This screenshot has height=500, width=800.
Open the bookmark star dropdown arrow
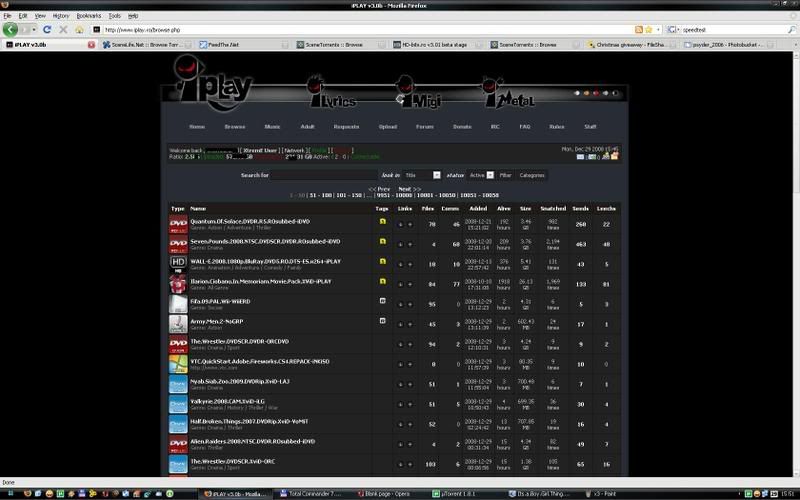click(658, 30)
